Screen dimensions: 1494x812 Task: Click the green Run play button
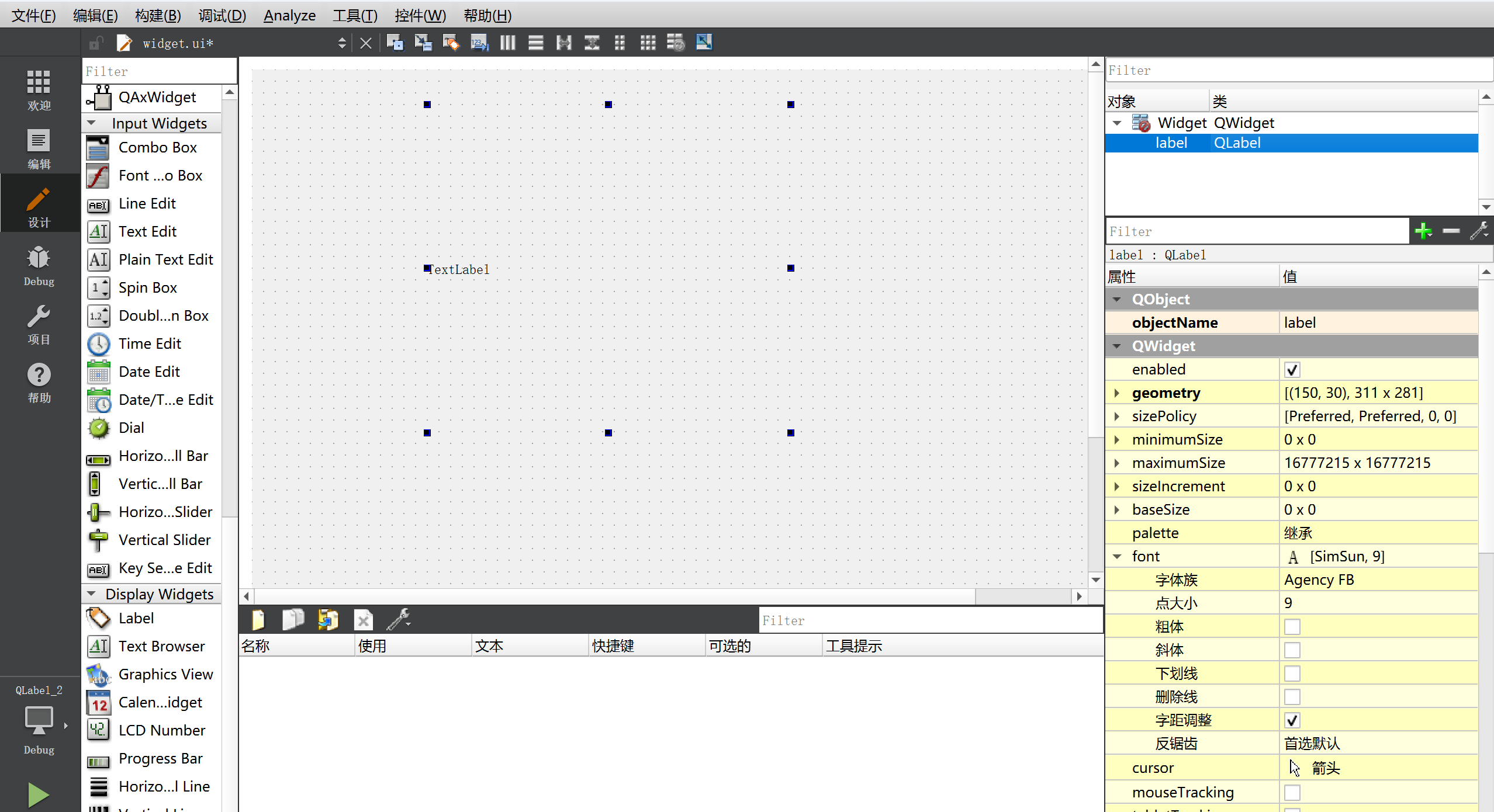point(38,794)
